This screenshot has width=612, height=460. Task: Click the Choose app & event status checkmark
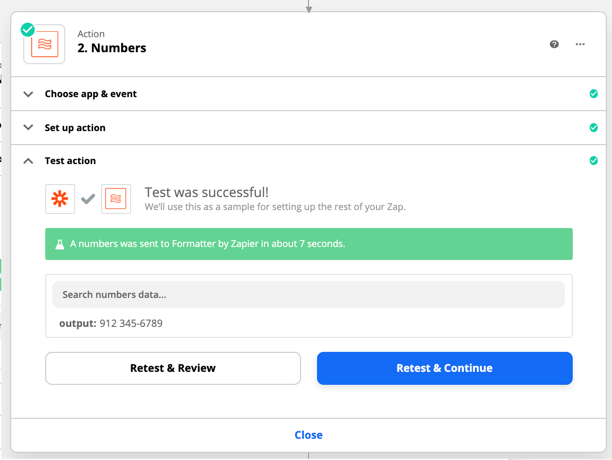[x=593, y=94]
